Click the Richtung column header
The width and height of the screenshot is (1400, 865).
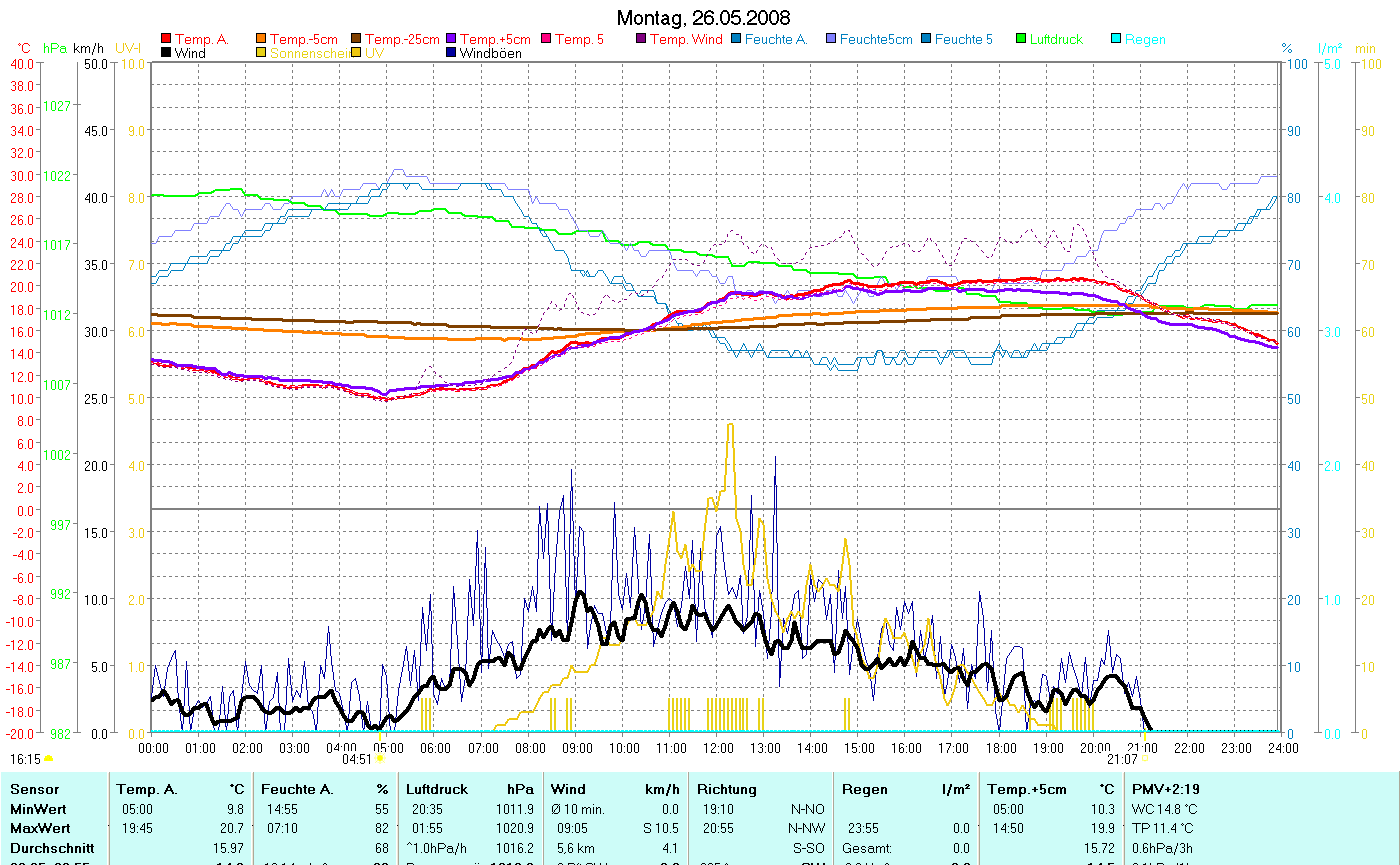click(727, 789)
